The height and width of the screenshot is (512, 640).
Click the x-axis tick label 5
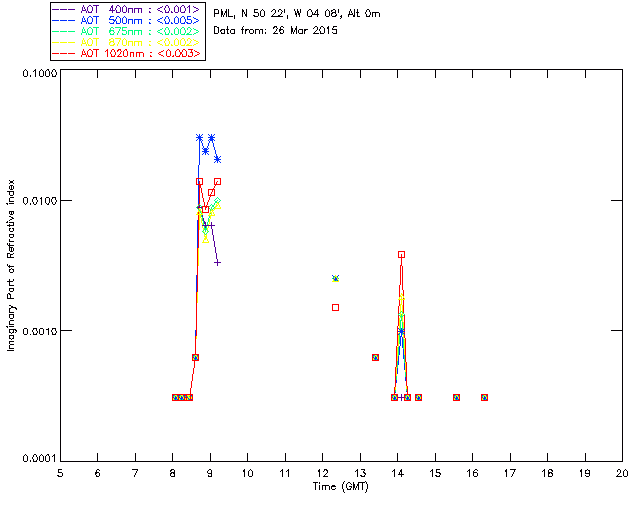60,473
